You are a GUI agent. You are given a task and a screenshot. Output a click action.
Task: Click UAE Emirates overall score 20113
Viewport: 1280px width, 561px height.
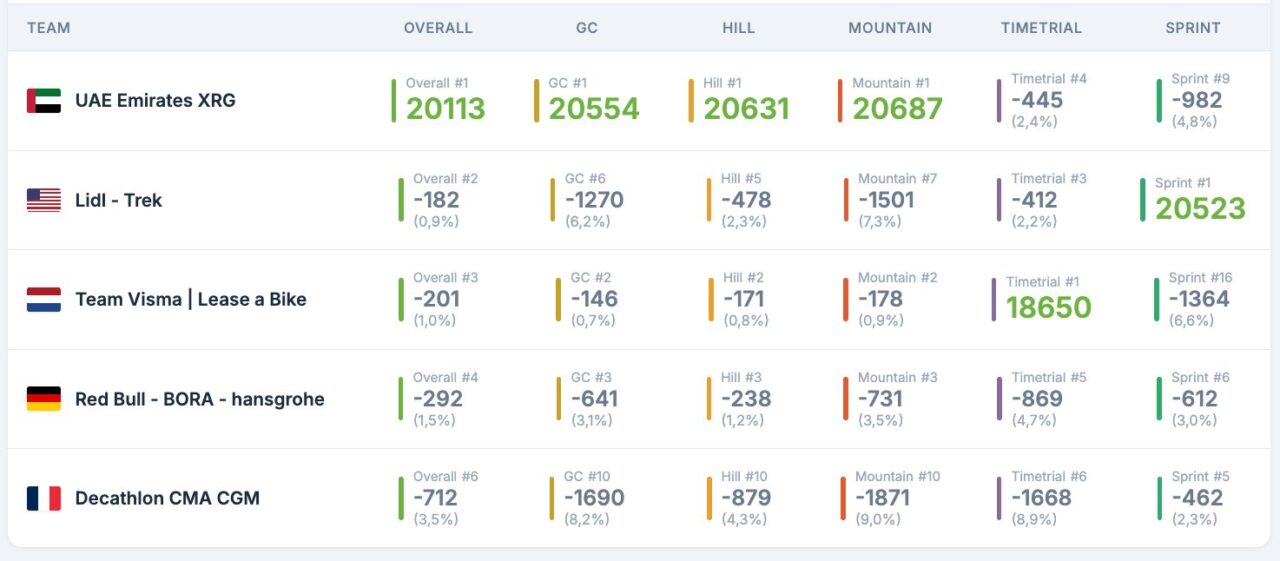click(445, 109)
